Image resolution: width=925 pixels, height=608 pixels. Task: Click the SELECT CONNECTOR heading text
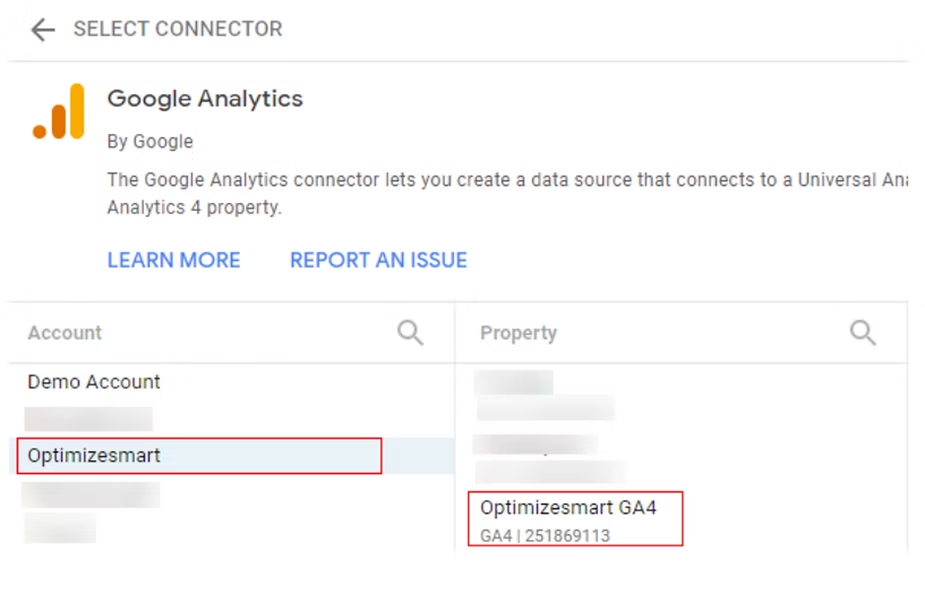[x=178, y=30]
